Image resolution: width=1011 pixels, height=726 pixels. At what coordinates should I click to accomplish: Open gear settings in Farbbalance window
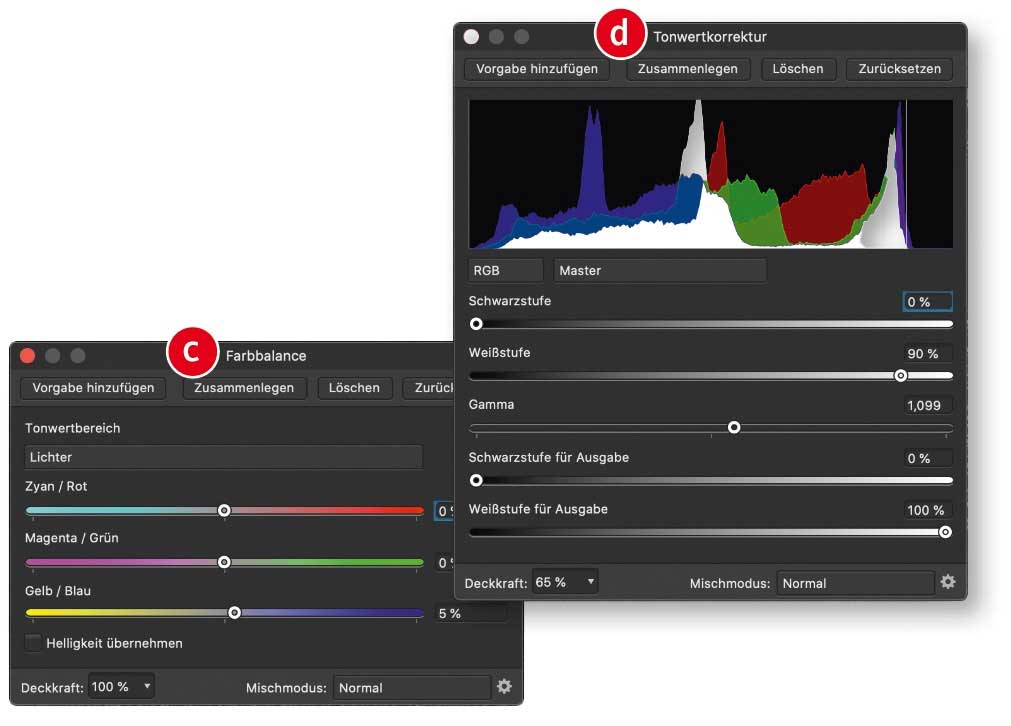(x=504, y=687)
